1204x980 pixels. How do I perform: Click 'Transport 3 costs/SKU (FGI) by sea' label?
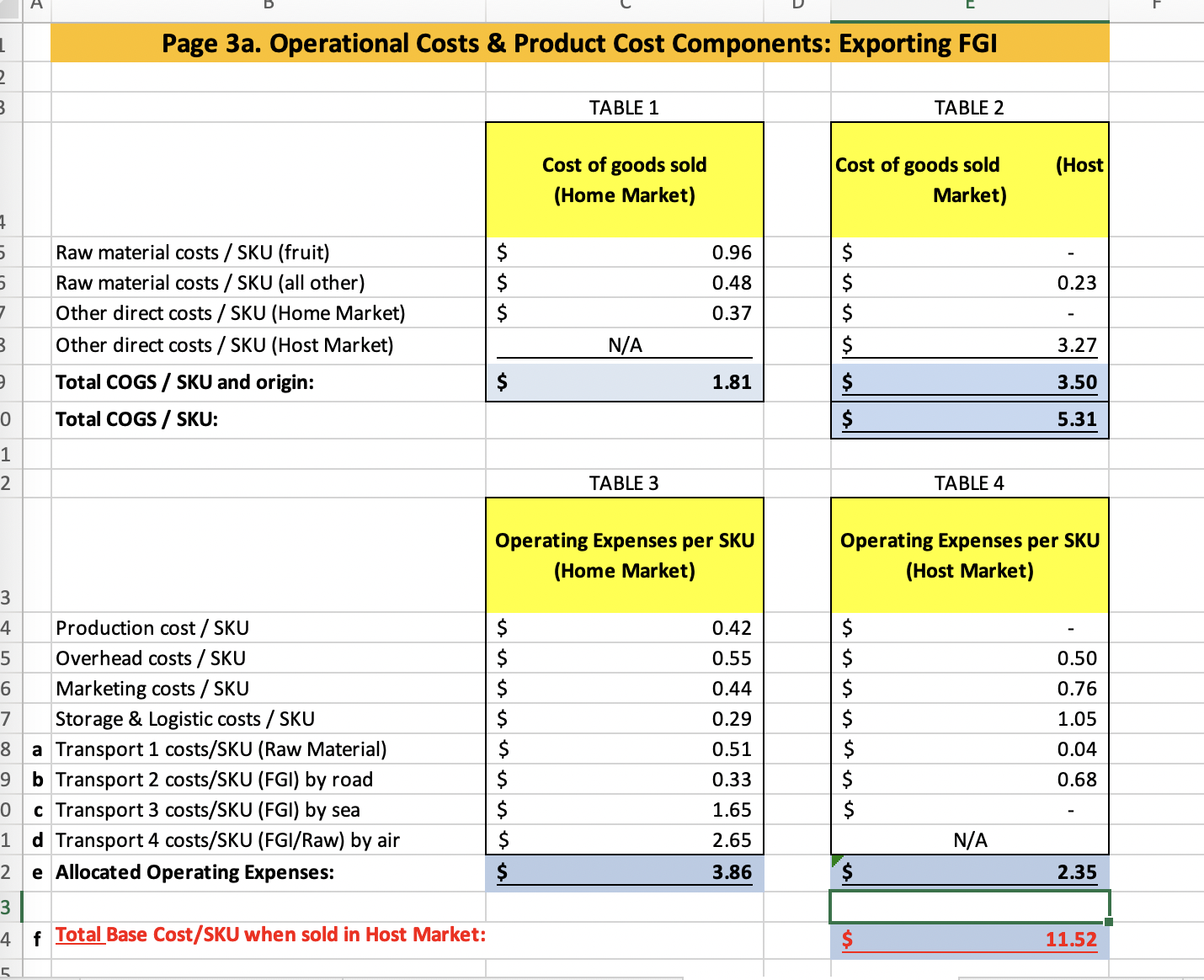208,810
